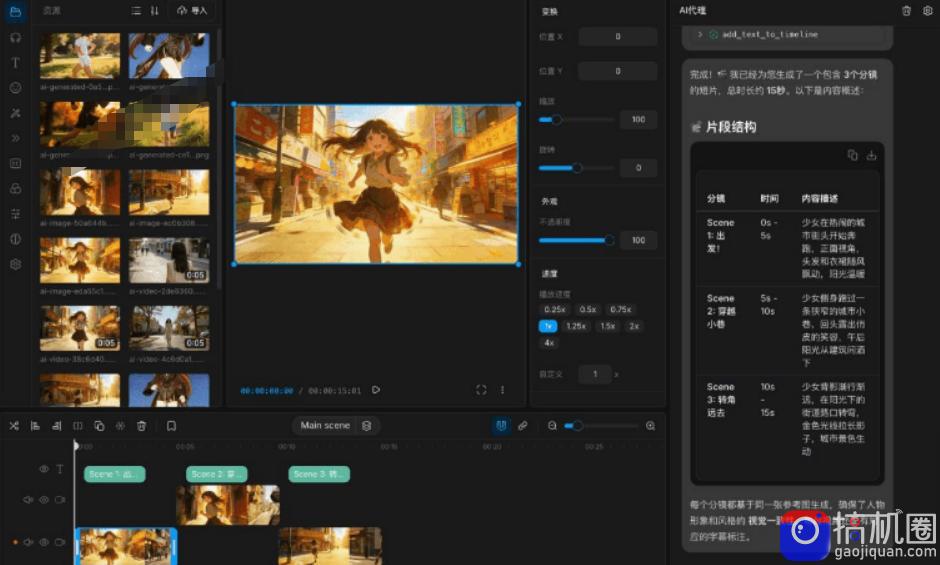Screen dimensions: 940x565
Task: Hide the bottom video track
Action: coord(44,542)
